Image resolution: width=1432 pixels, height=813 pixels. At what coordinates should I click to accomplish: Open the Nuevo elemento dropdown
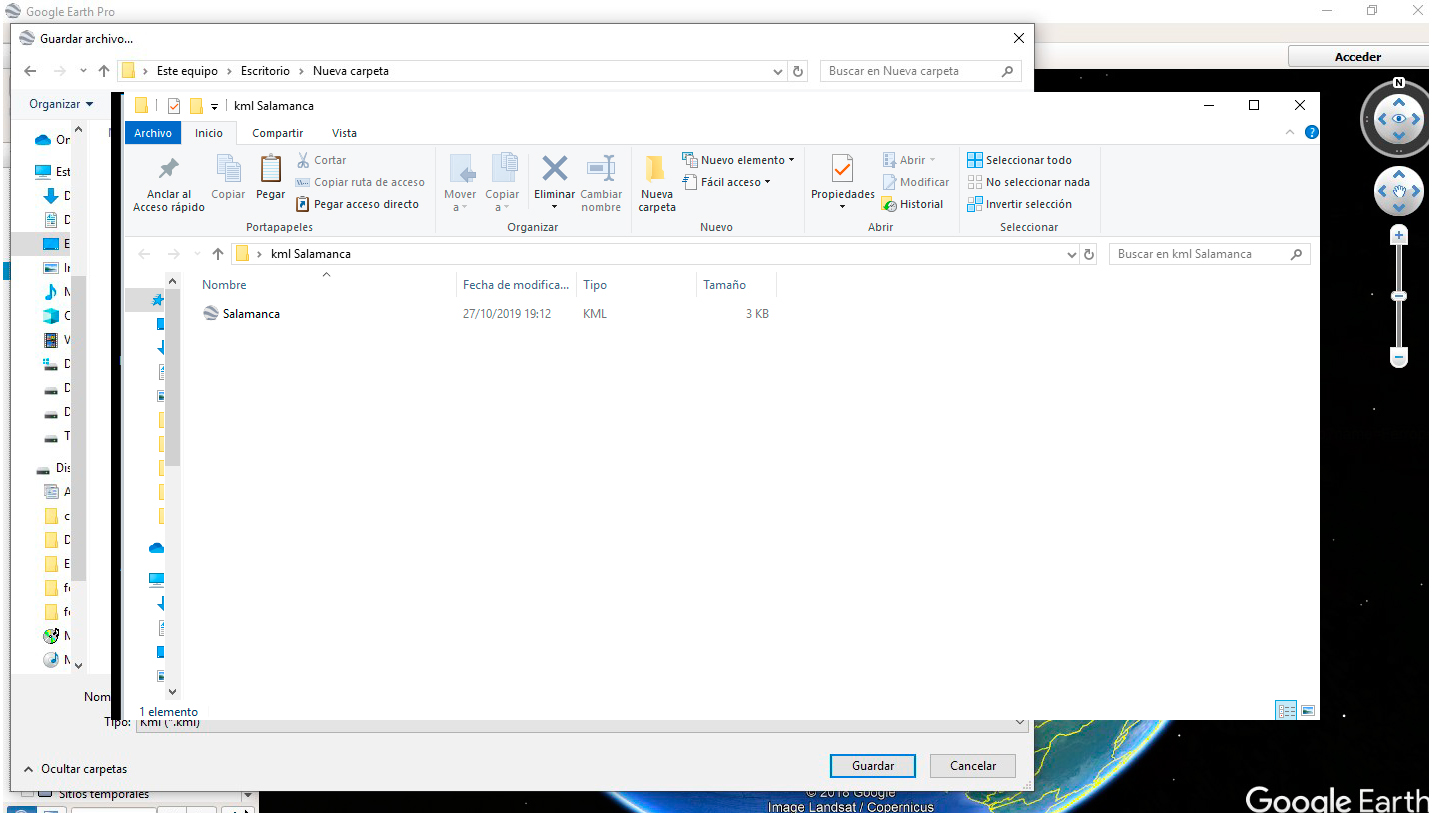pos(738,160)
